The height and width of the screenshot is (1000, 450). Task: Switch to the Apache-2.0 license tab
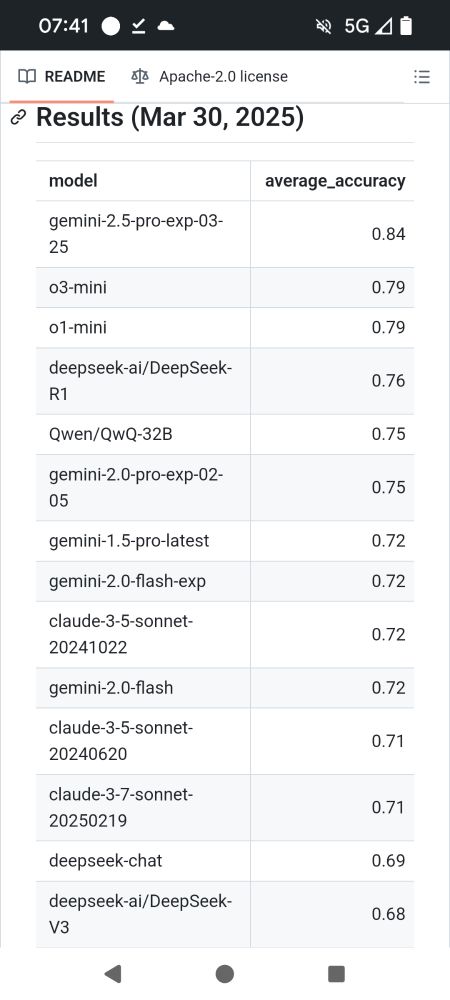point(209,77)
